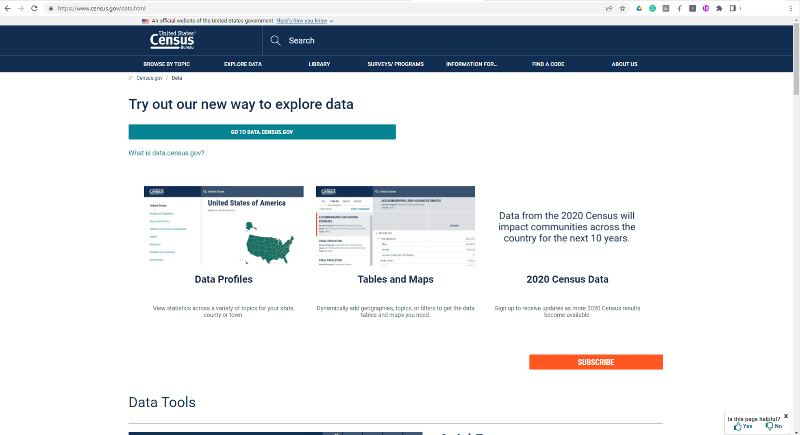The image size is (800, 435).
Task: Open the Surveys/ Programs menu
Action: click(x=395, y=64)
